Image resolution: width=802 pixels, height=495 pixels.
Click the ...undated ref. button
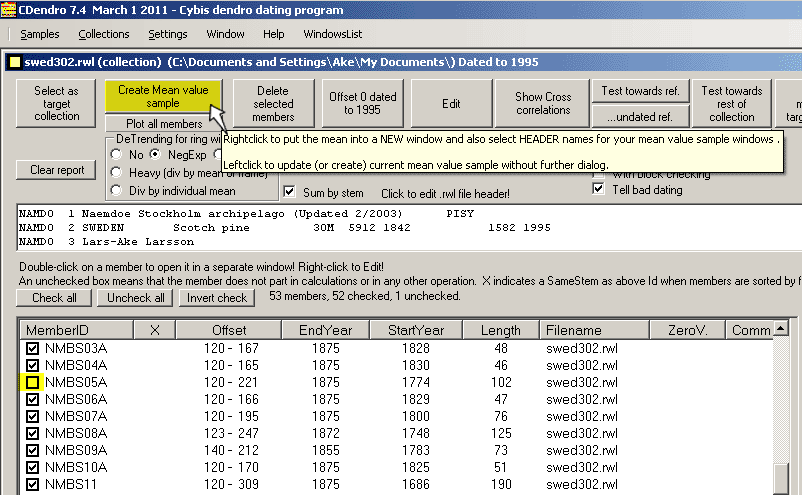click(x=640, y=117)
